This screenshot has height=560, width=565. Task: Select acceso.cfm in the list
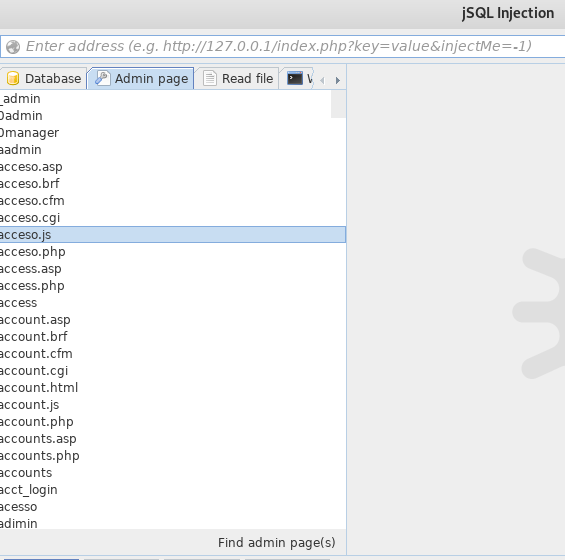(x=173, y=201)
